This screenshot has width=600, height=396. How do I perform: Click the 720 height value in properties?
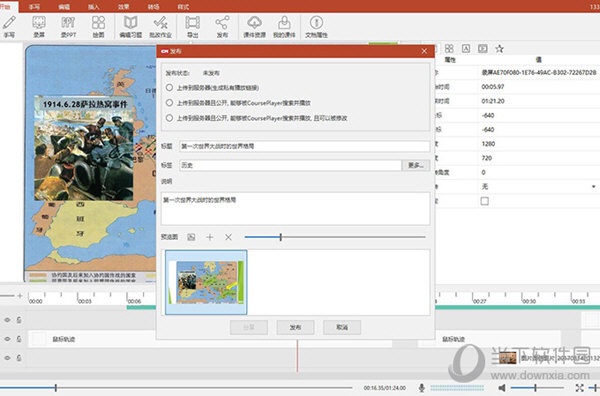(486, 158)
